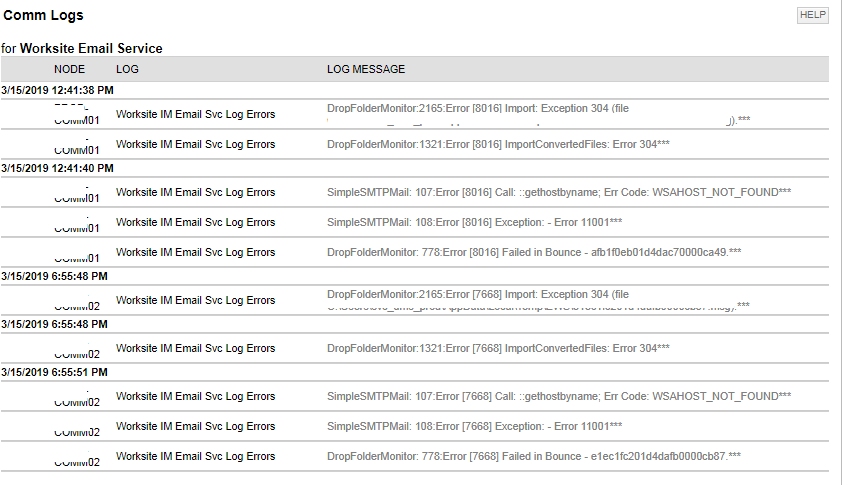Click the Comm Logs page title
Screen dimensions: 842x486
tap(43, 15)
